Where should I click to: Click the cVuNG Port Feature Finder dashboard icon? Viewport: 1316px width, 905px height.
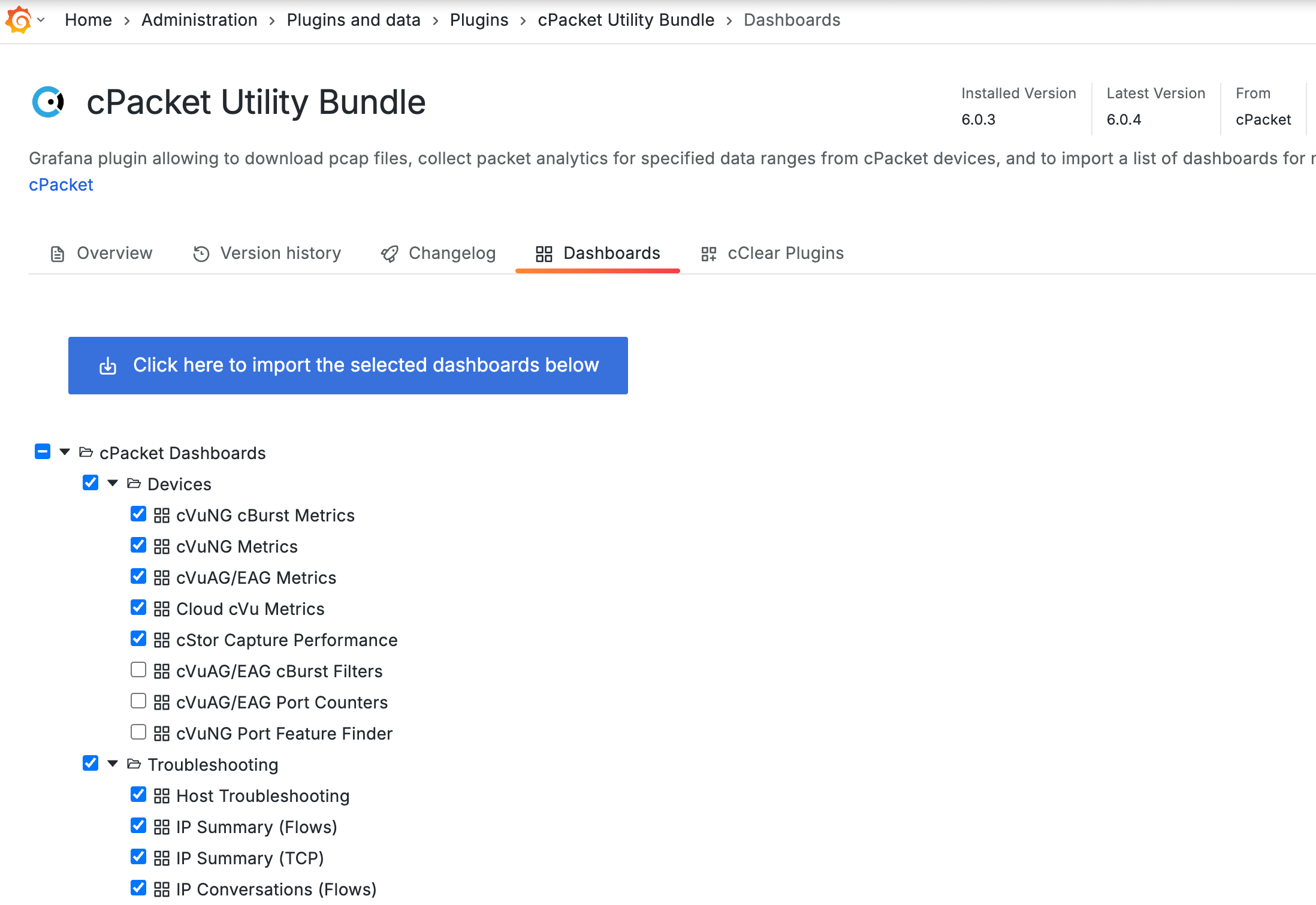pos(162,734)
